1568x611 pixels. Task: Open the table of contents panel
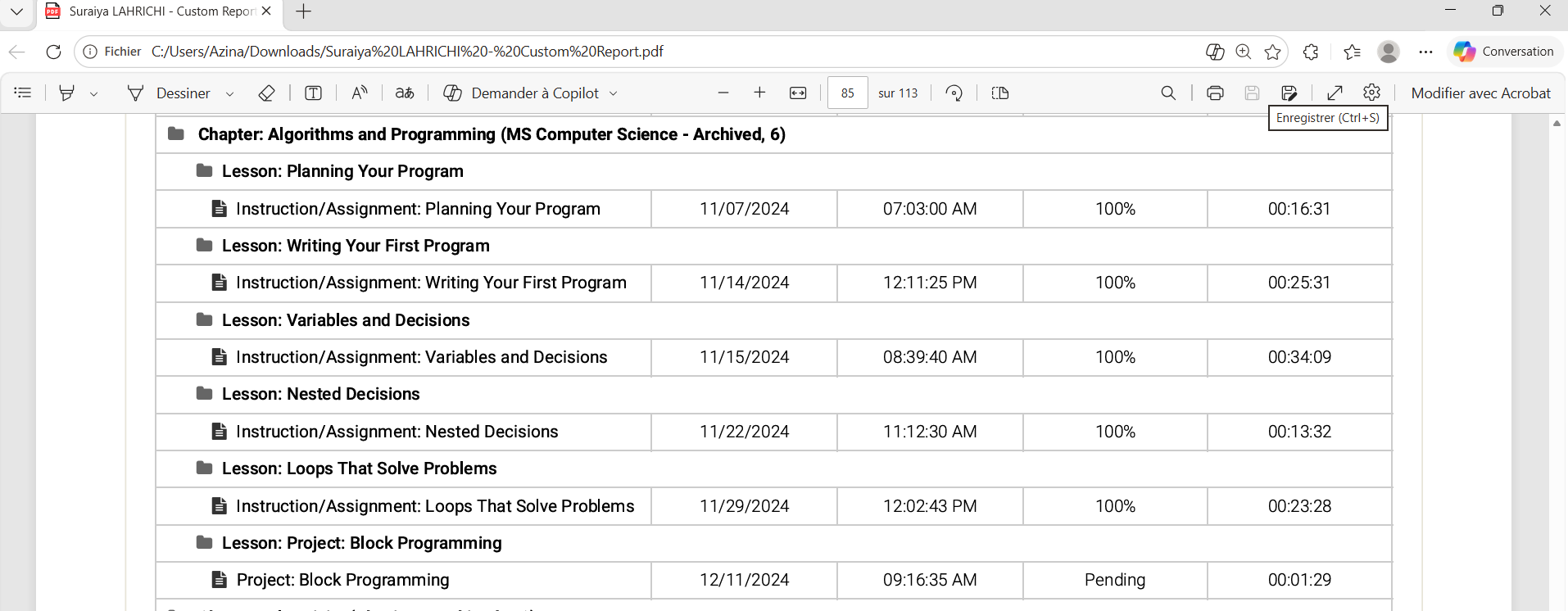[23, 93]
